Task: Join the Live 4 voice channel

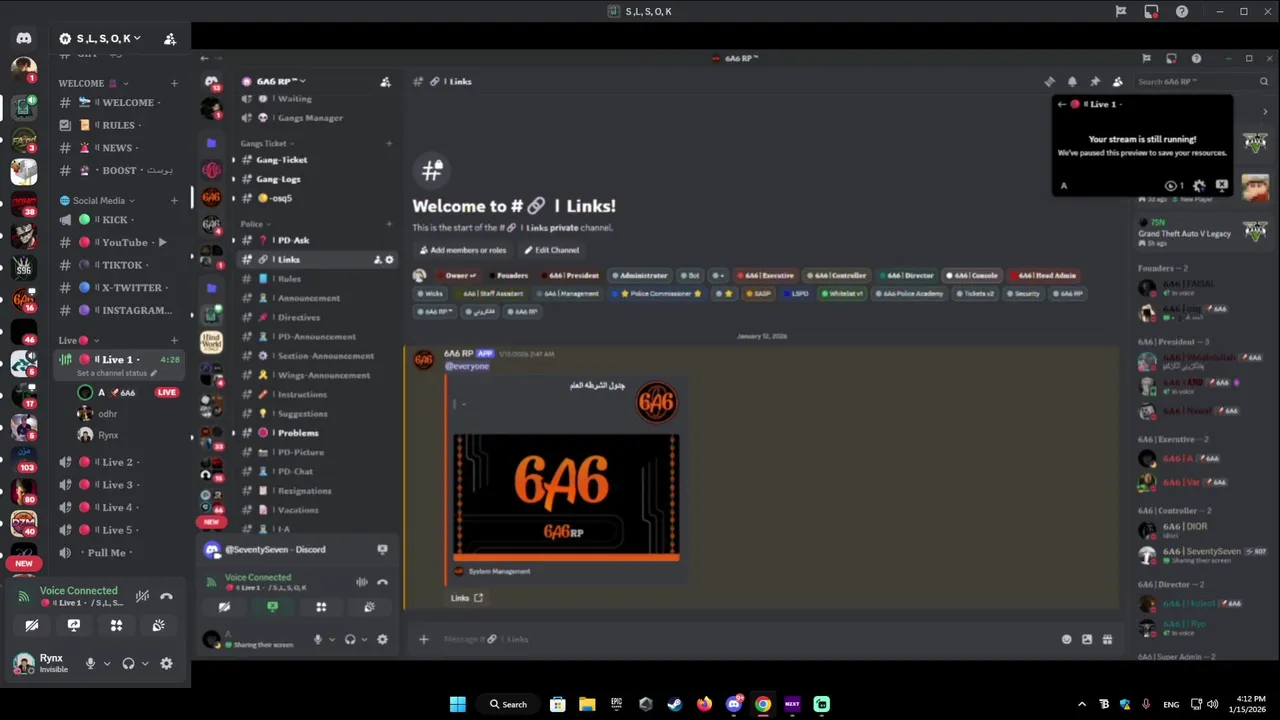Action: point(118,507)
